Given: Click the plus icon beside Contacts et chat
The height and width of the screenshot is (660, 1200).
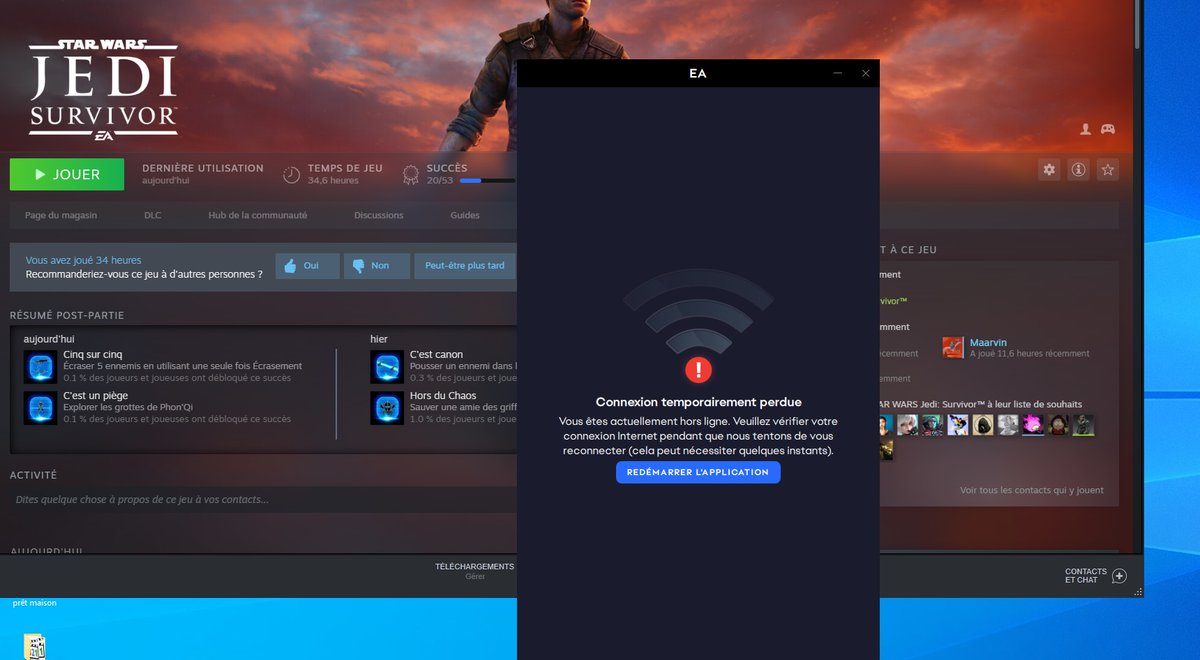Looking at the screenshot, I should click(1119, 576).
